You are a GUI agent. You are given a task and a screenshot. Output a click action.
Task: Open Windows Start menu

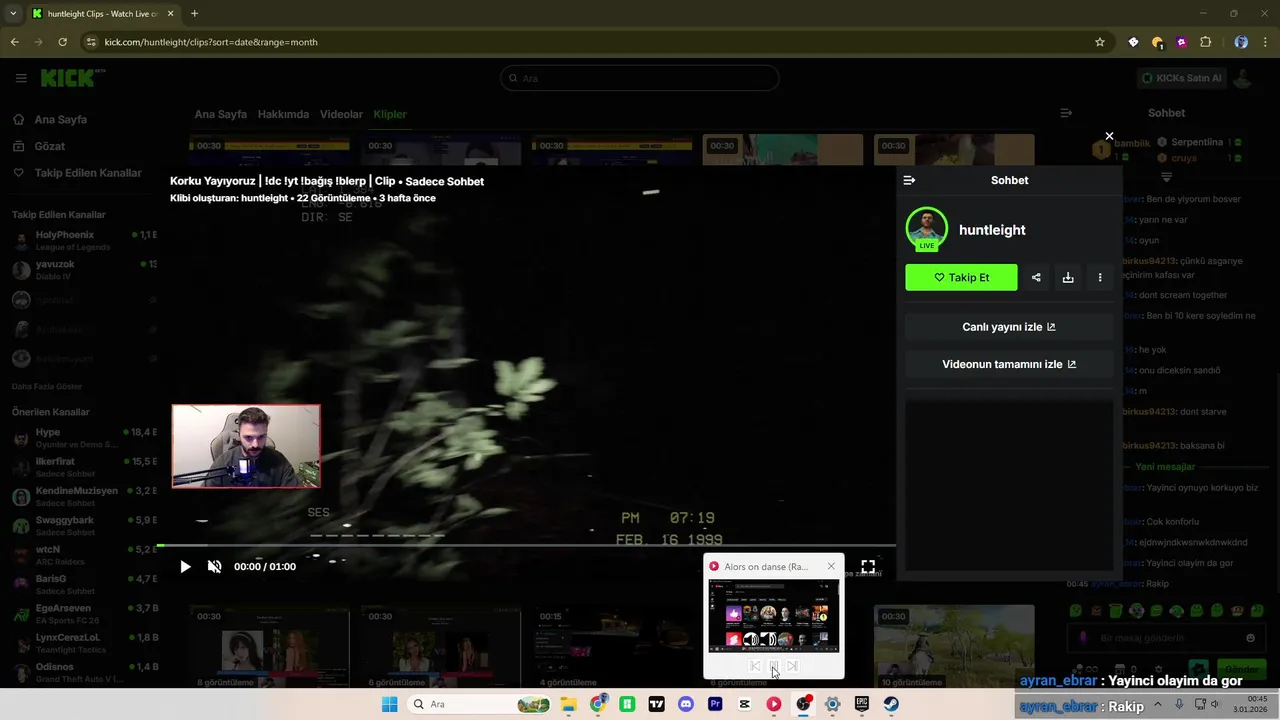(389, 704)
